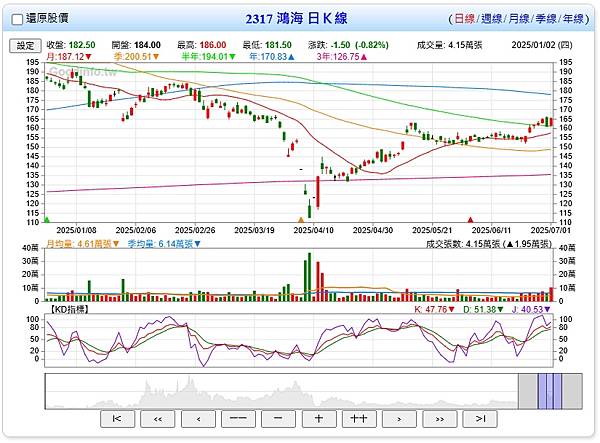Switch to 月線 monthly chart
This screenshot has height=443, width=600.
(518, 18)
